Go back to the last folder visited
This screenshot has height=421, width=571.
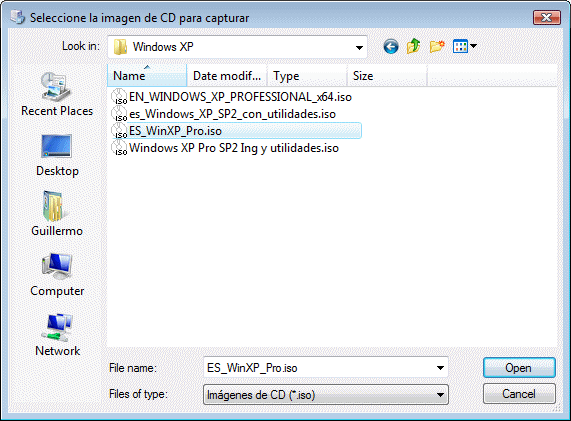[x=391, y=47]
